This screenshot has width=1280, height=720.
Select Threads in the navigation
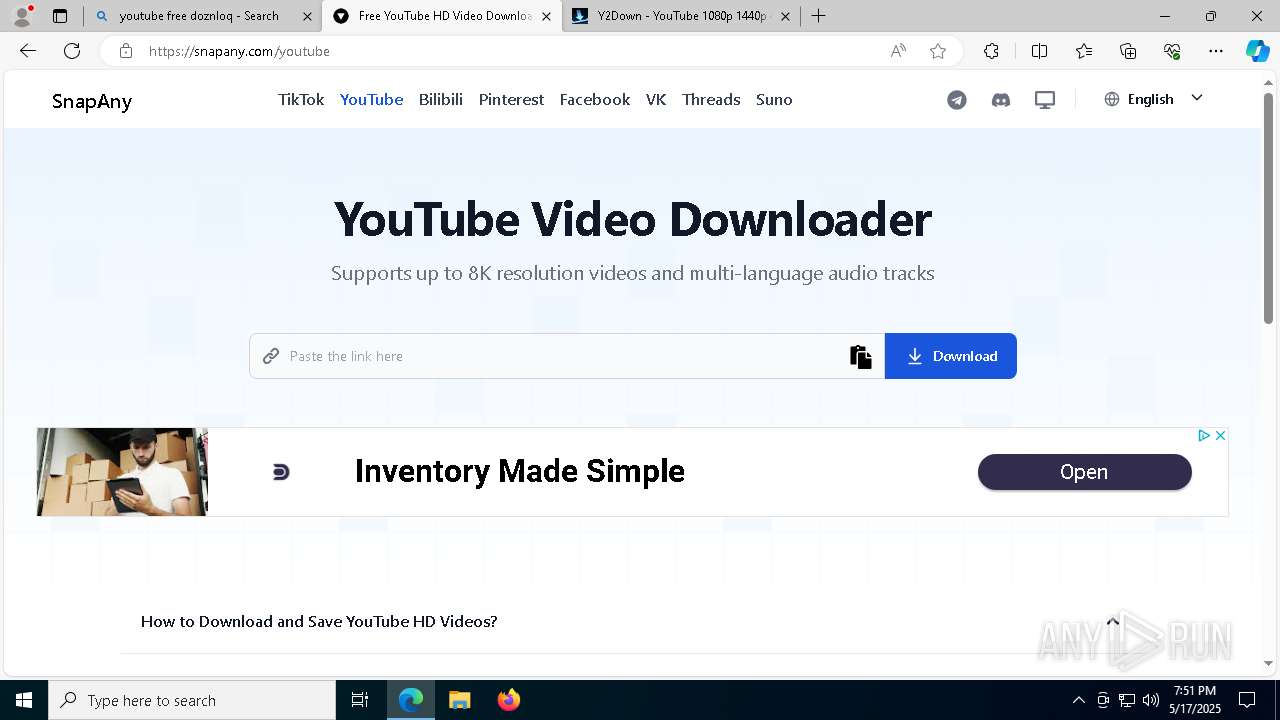(x=711, y=99)
